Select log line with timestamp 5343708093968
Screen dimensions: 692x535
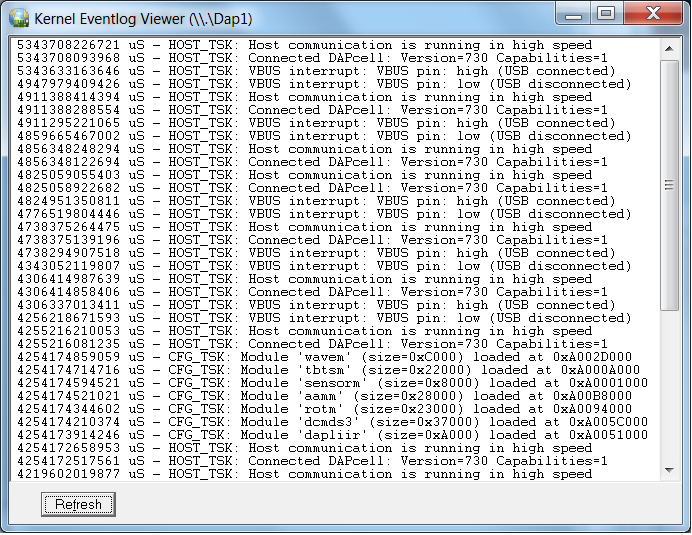(312, 58)
